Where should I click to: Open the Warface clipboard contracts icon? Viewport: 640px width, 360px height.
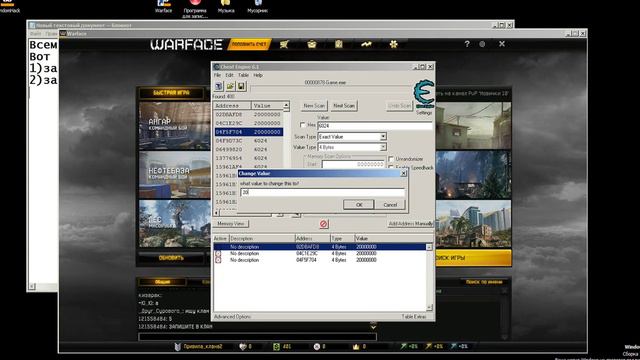(x=339, y=44)
